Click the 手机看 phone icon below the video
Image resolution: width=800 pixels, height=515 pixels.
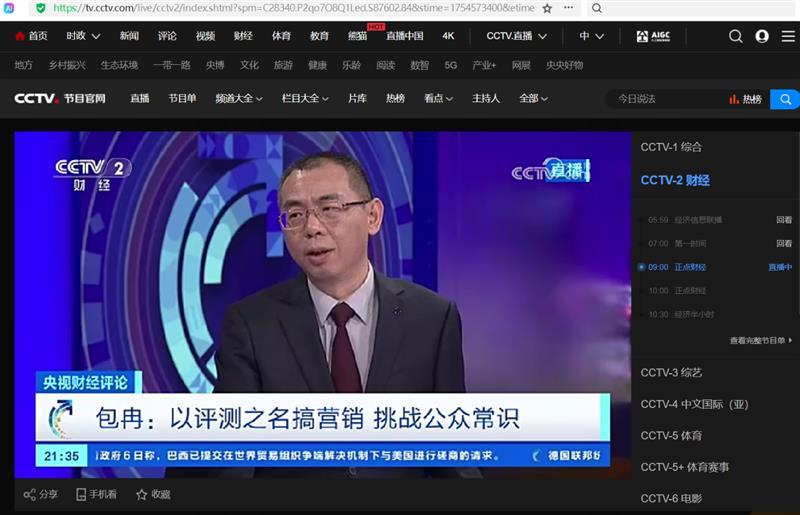(x=81, y=494)
